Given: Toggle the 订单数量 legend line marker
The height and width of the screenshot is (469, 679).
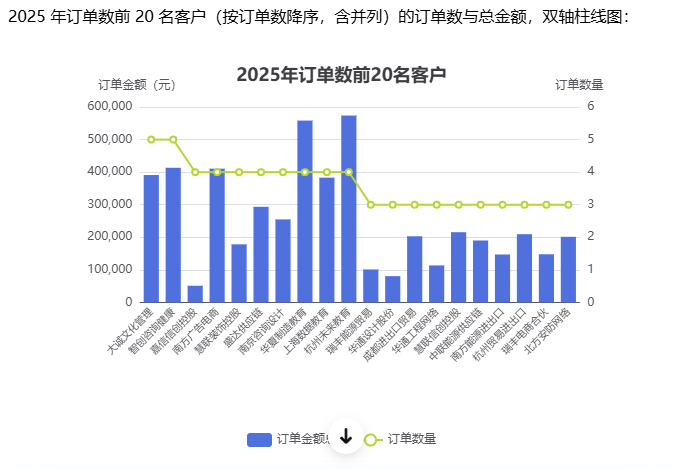Looking at the screenshot, I should coord(371,440).
